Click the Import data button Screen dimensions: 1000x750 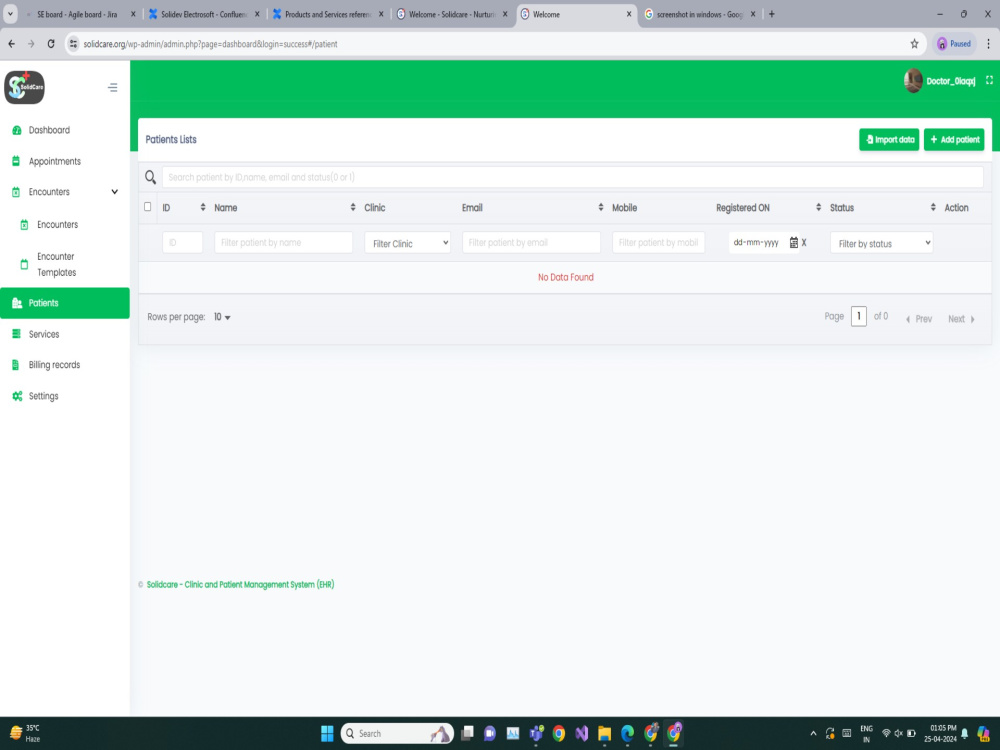coord(889,140)
